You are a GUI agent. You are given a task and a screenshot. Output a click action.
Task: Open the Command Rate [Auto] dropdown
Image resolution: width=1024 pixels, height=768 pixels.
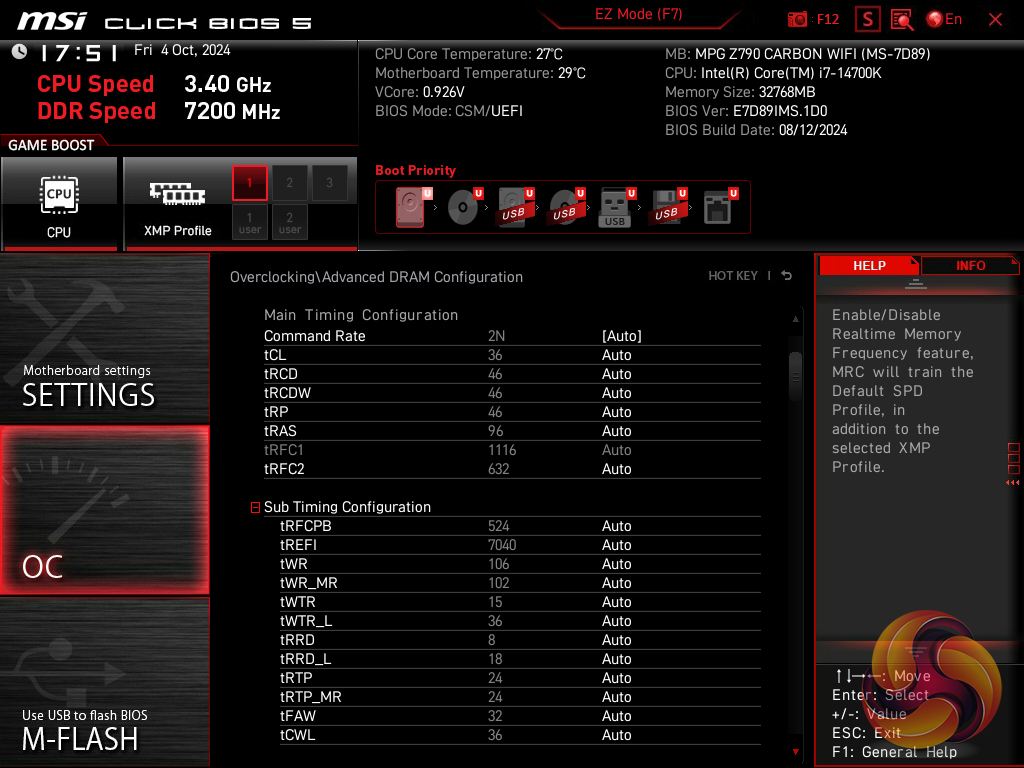point(622,336)
